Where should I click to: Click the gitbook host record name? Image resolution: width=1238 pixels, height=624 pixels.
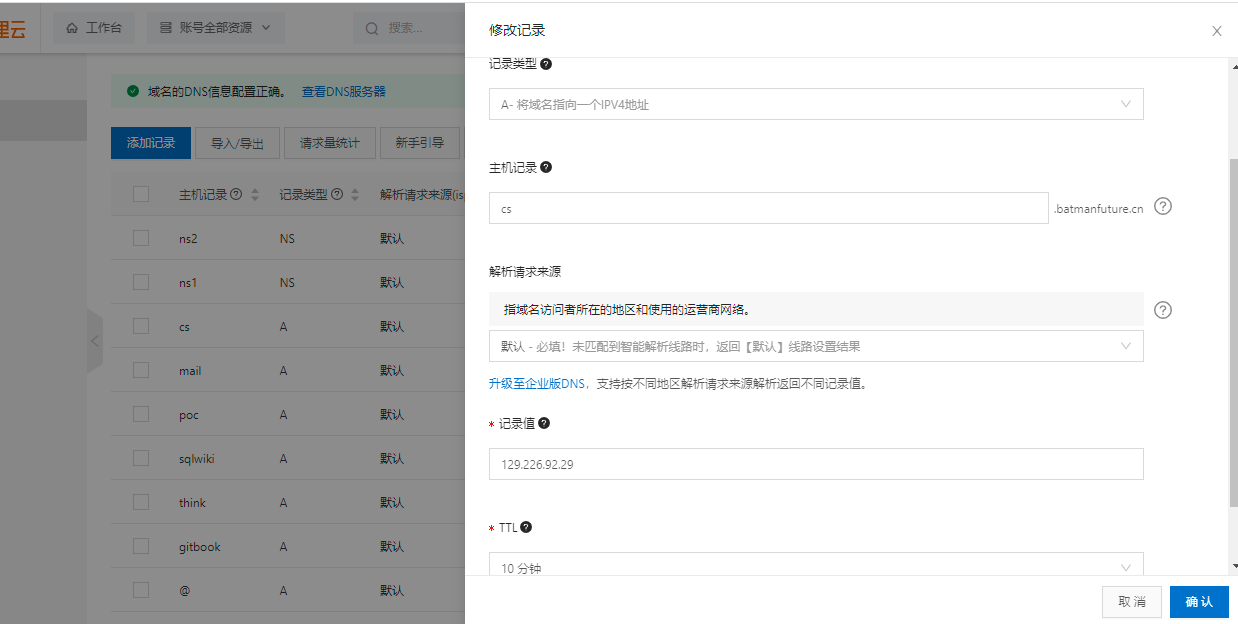[x=200, y=547]
